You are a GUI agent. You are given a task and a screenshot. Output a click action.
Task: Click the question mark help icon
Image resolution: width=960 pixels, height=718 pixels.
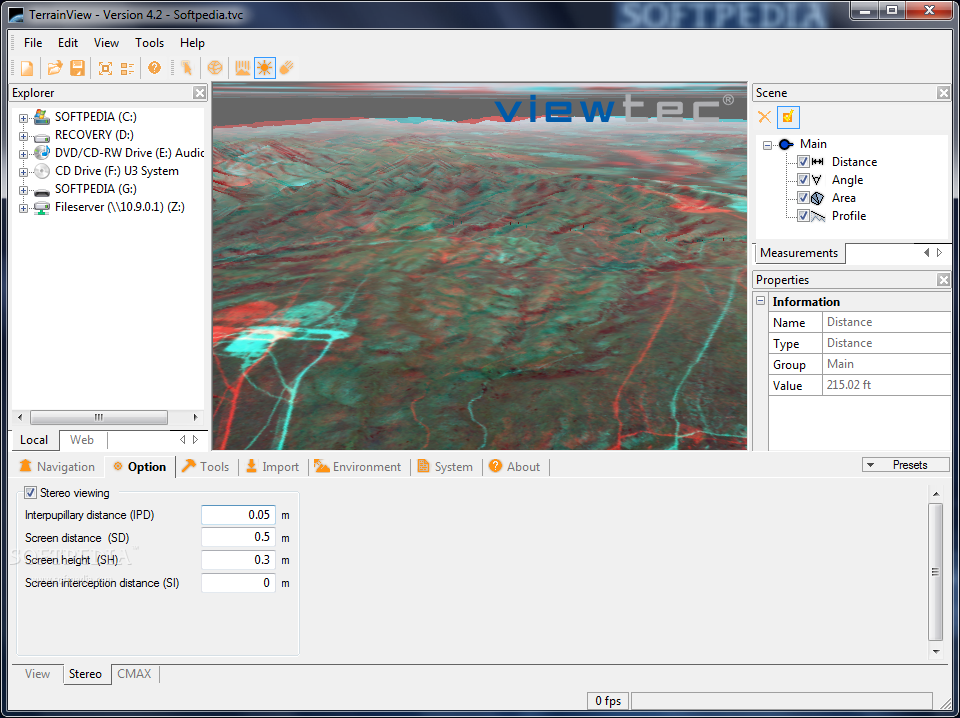pos(154,67)
